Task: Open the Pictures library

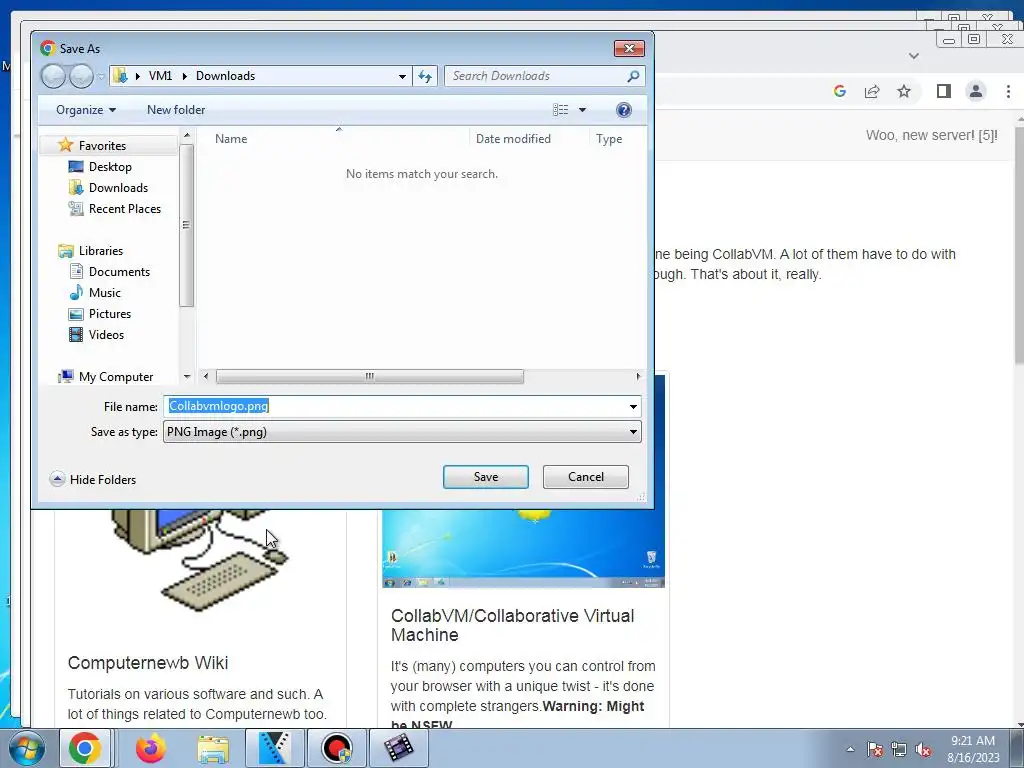Action: (110, 313)
